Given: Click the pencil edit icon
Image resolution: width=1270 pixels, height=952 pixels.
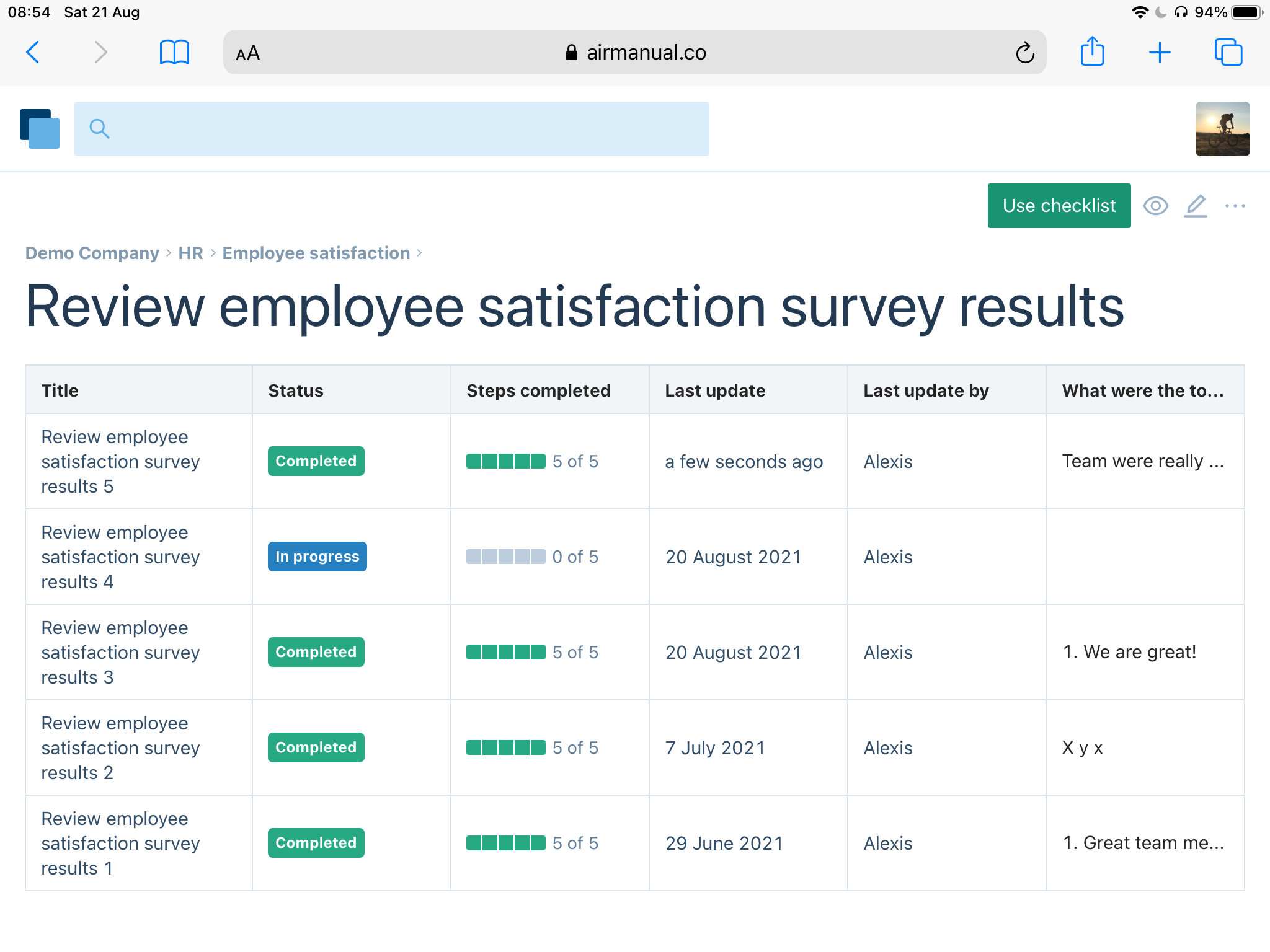Looking at the screenshot, I should (x=1196, y=206).
